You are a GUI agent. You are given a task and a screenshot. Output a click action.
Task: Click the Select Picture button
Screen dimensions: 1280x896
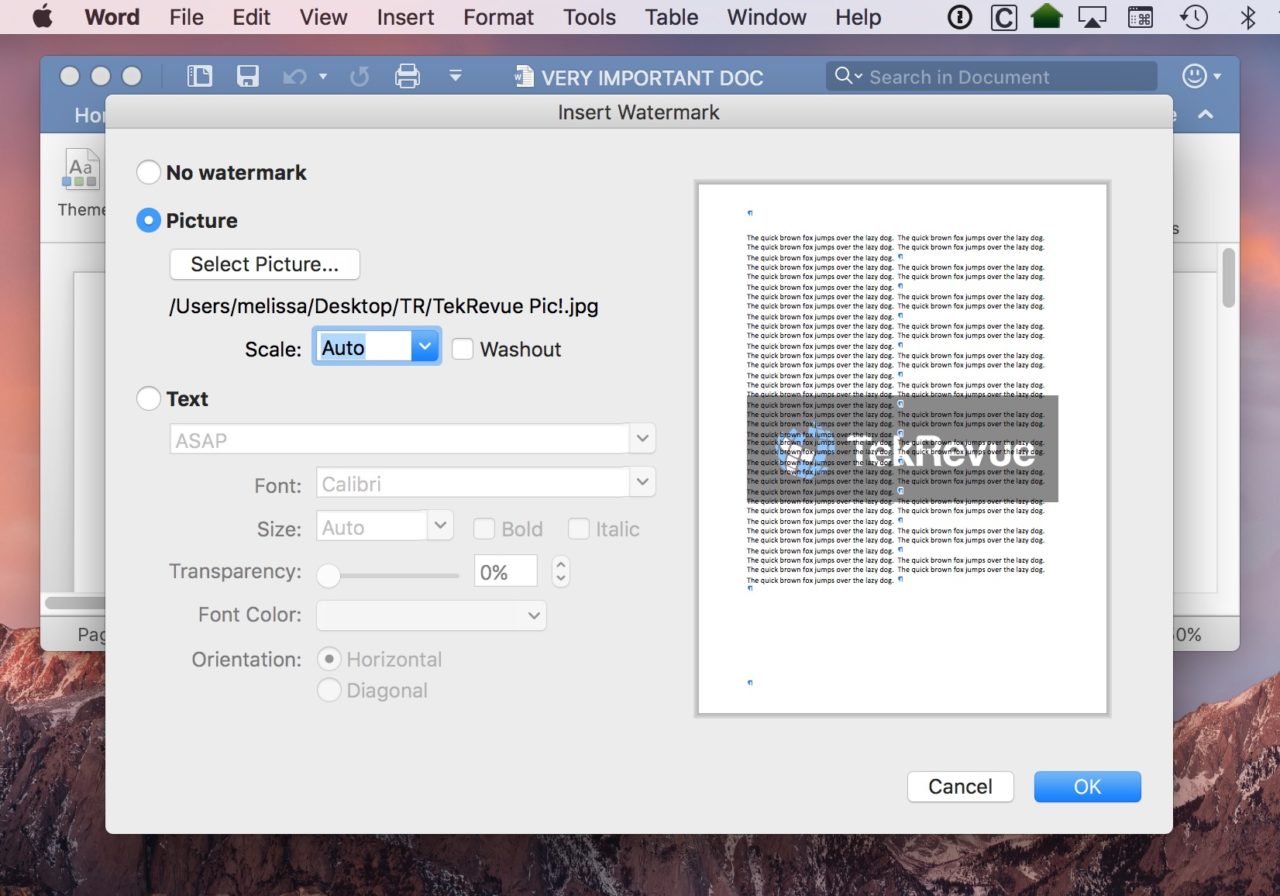pos(264,264)
